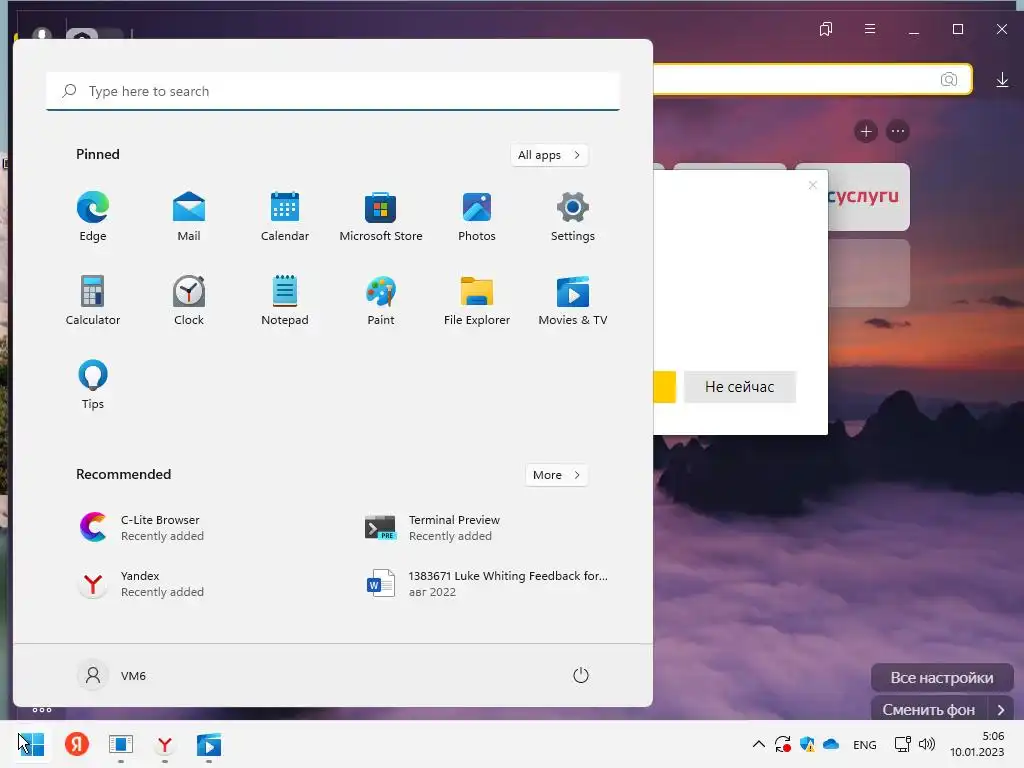The height and width of the screenshot is (768, 1024).
Task: Open the Calendar app
Action: [285, 217]
